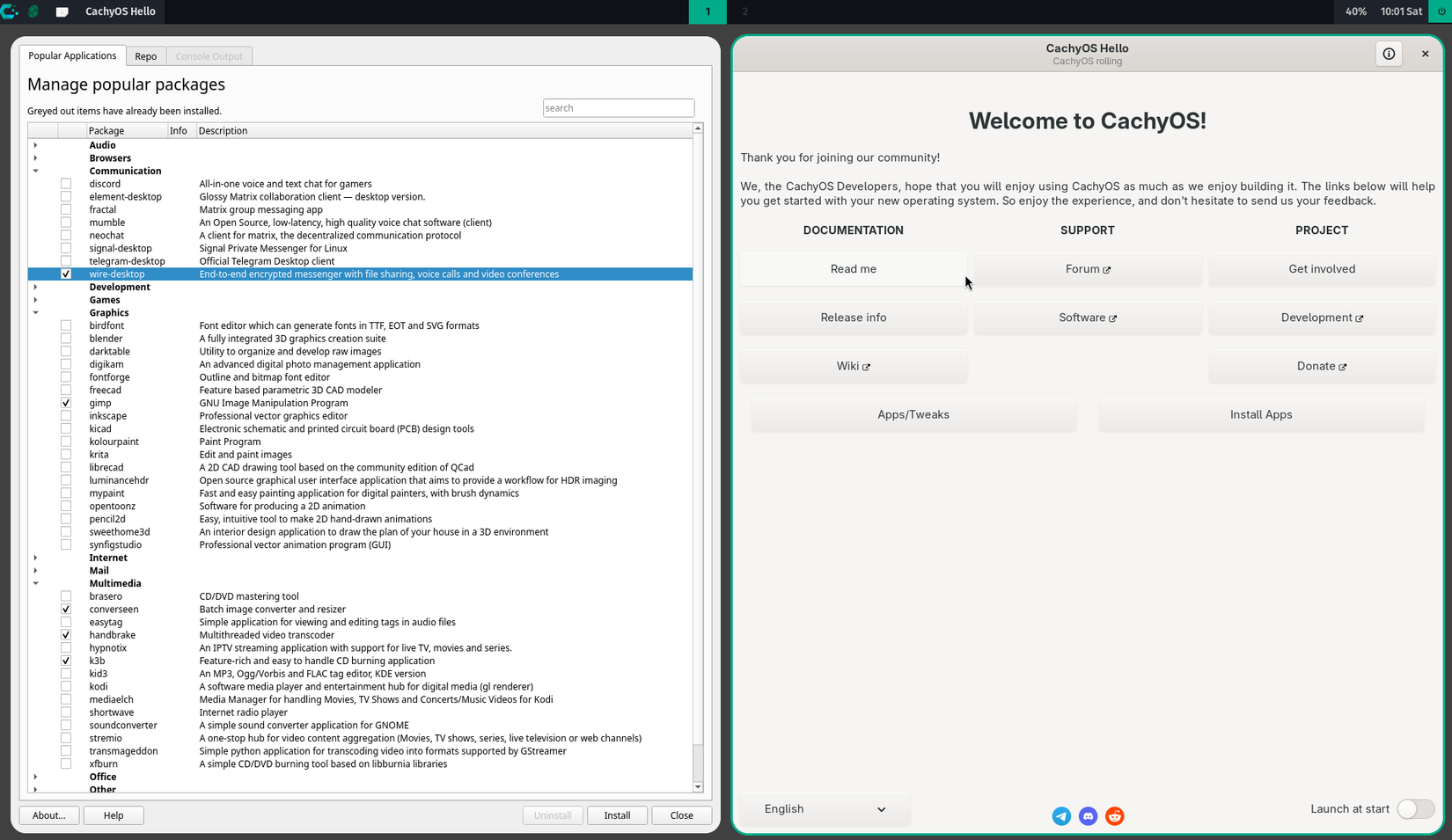Click the Install button

click(x=617, y=815)
